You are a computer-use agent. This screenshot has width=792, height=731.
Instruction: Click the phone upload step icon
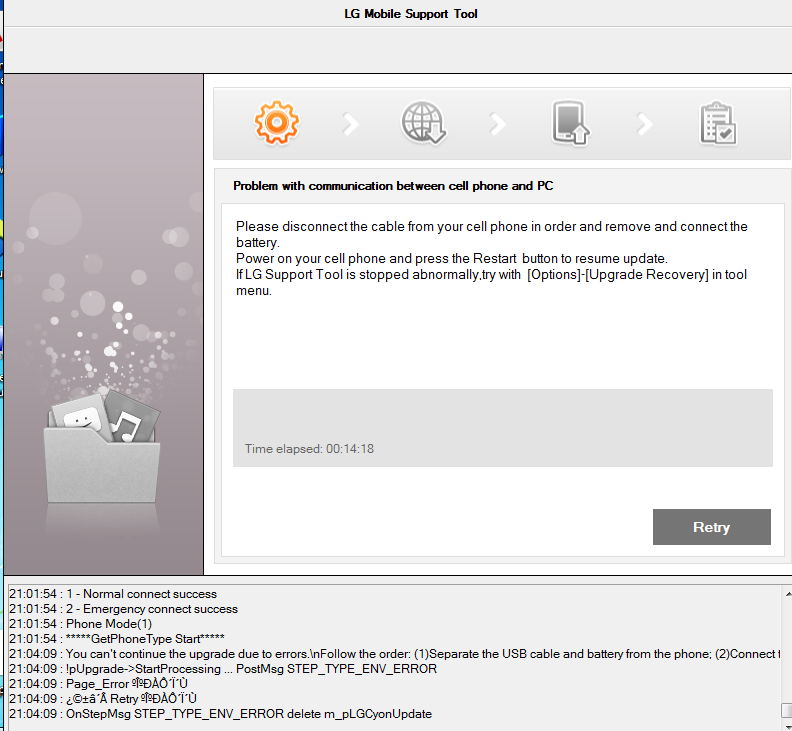tap(570, 123)
